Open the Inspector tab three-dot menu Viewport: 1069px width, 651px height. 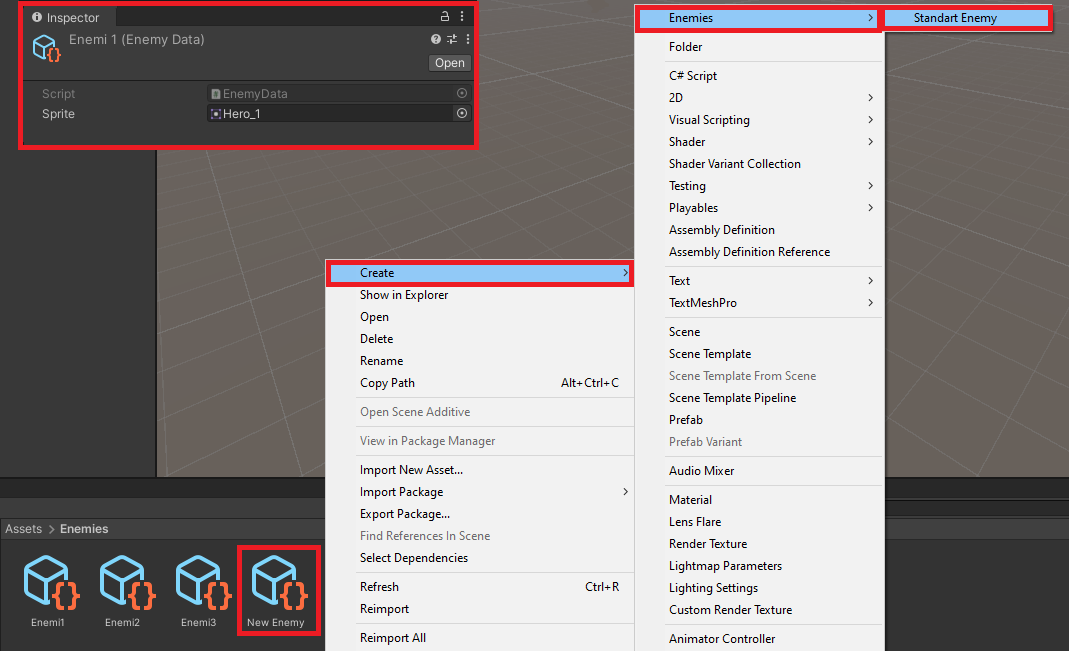(x=462, y=16)
